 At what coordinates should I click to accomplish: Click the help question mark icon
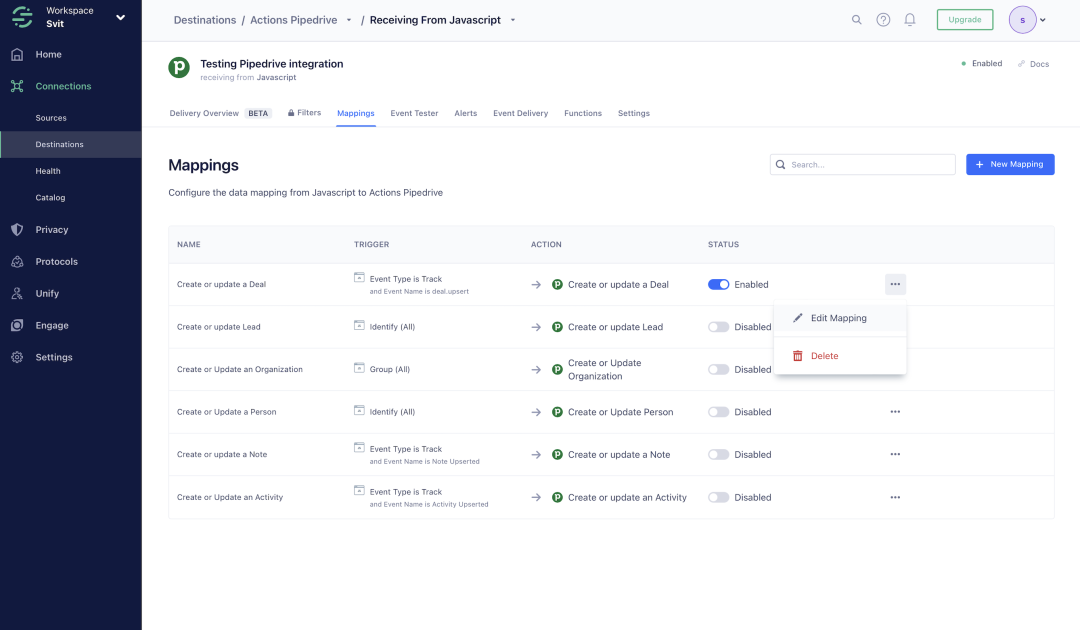tap(883, 19)
